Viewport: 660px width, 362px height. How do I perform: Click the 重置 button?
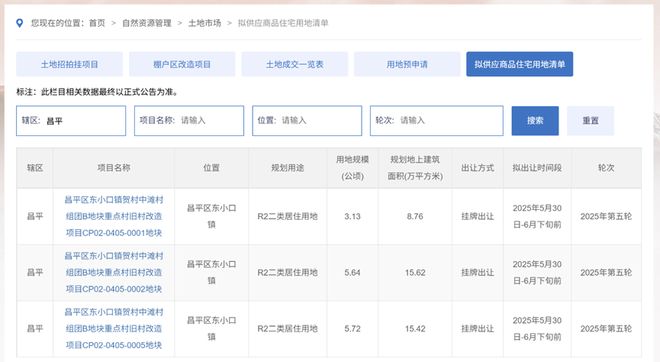click(x=590, y=121)
